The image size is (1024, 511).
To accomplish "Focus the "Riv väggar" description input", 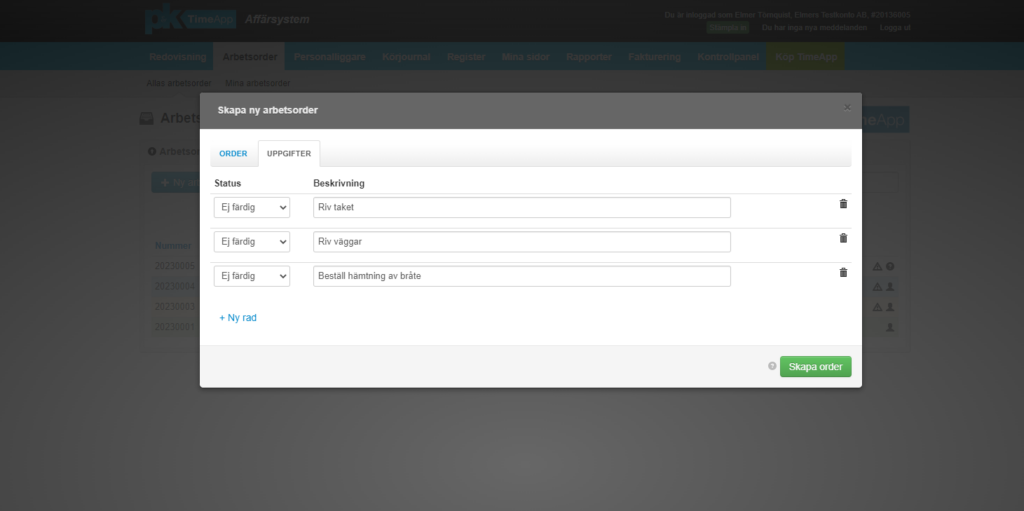I will coord(521,242).
